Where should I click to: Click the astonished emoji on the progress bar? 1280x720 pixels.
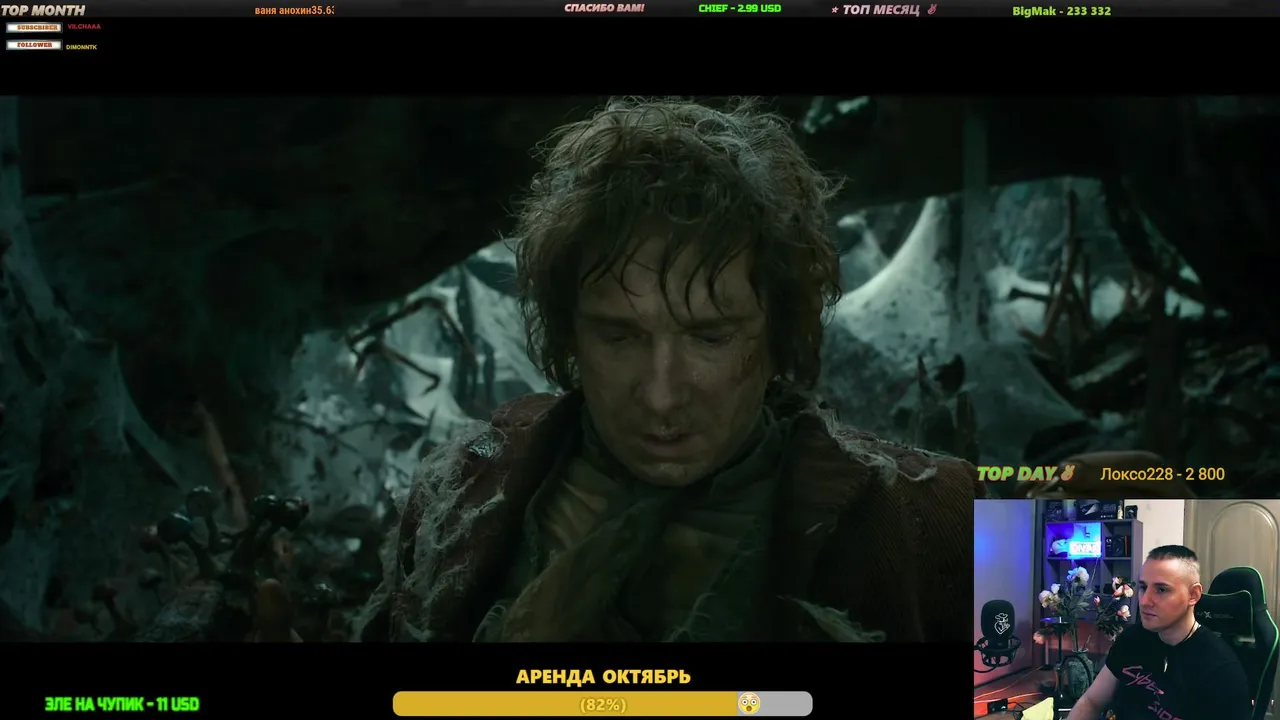click(x=748, y=704)
